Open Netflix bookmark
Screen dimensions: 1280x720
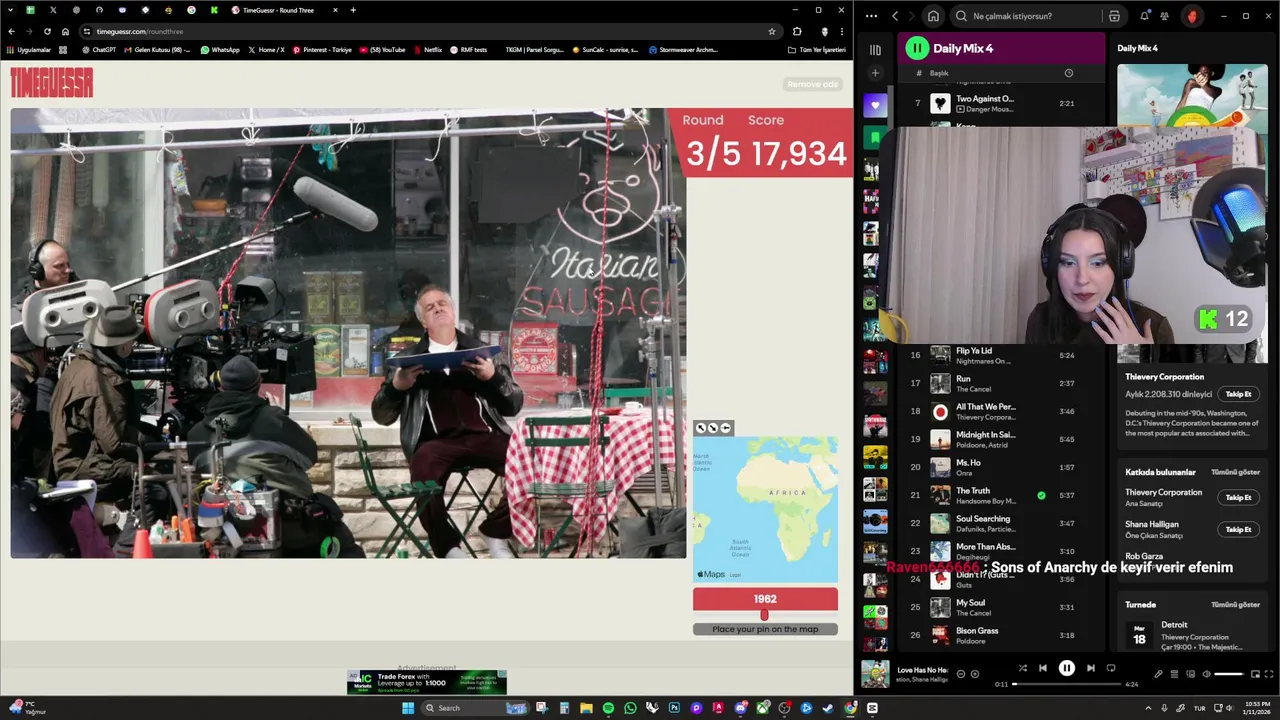click(x=427, y=49)
